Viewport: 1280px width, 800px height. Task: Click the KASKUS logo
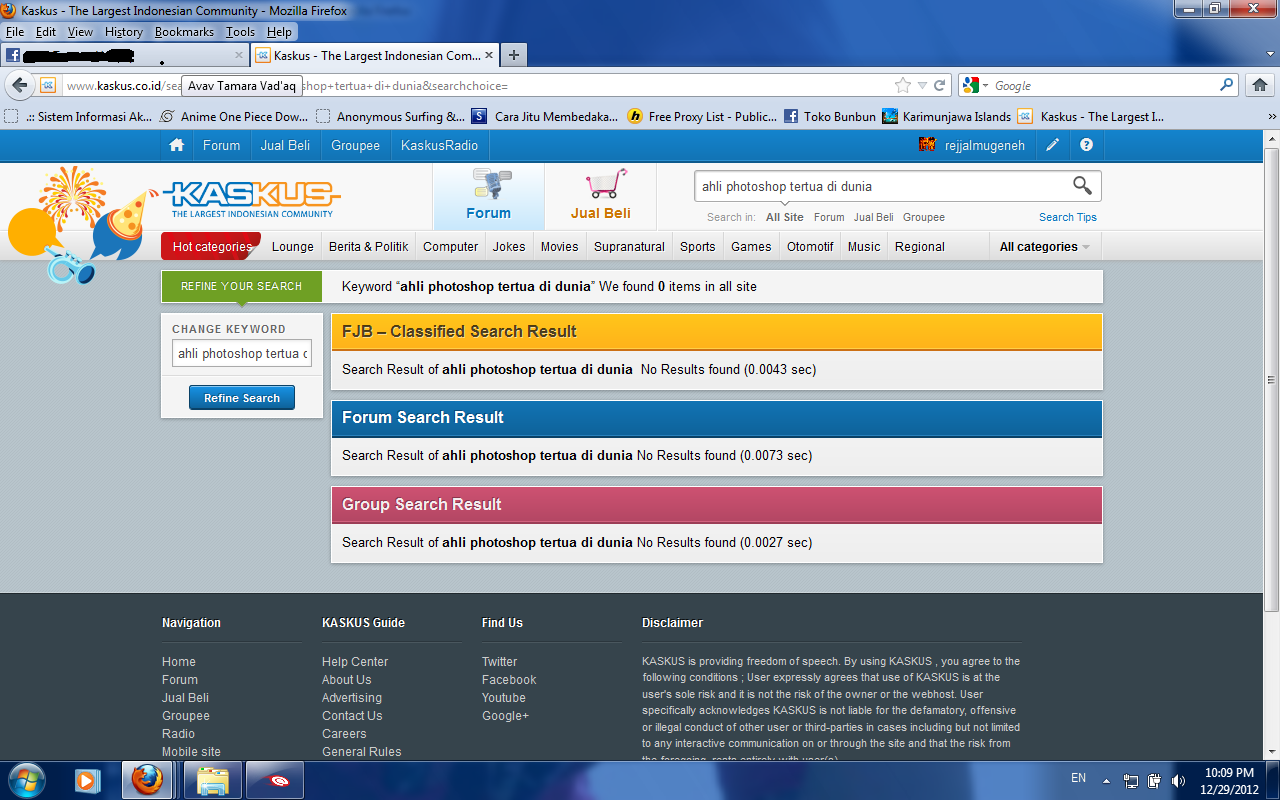tap(251, 199)
